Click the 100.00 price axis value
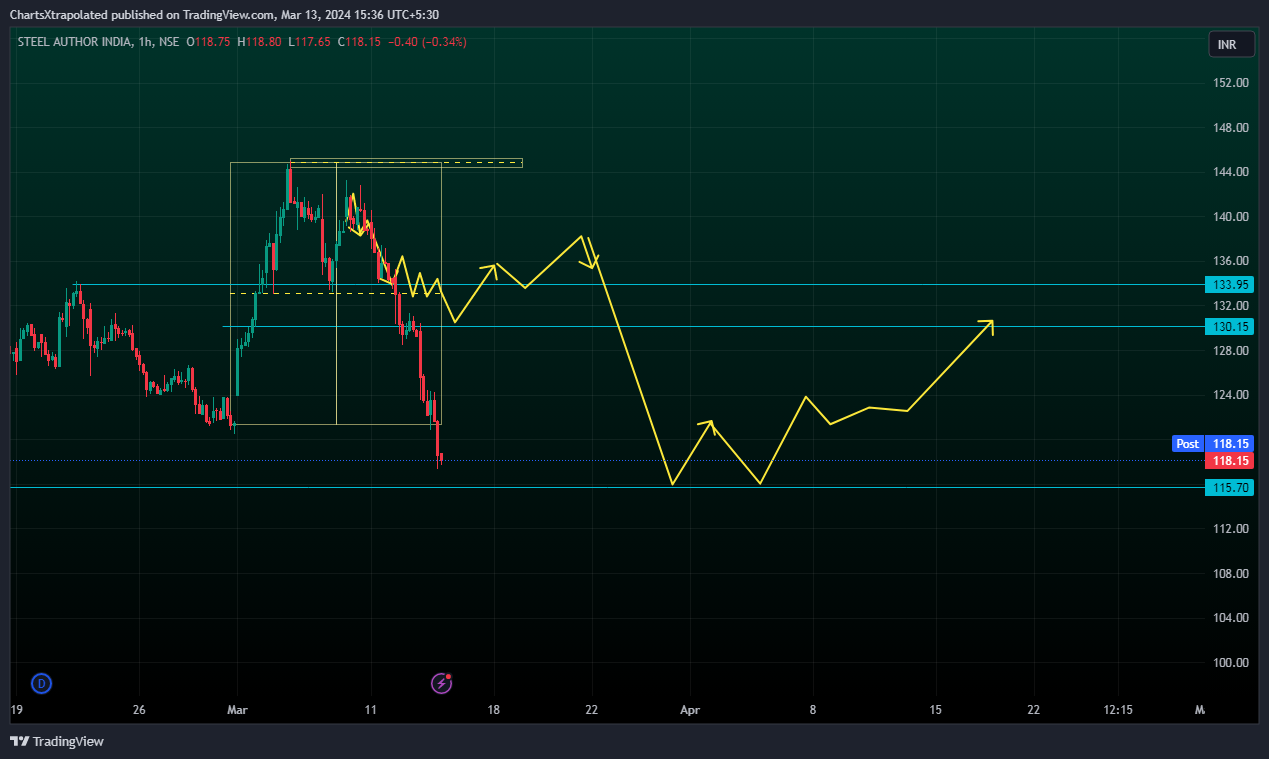 1229,663
